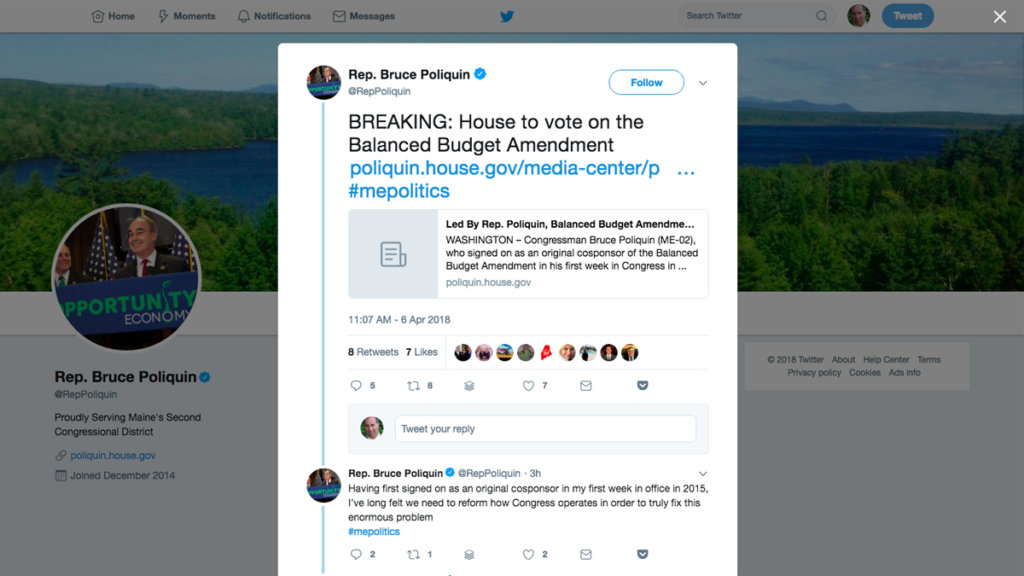Open the #mepolitics hashtag in main tweet
The image size is (1024, 576).
pos(399,191)
